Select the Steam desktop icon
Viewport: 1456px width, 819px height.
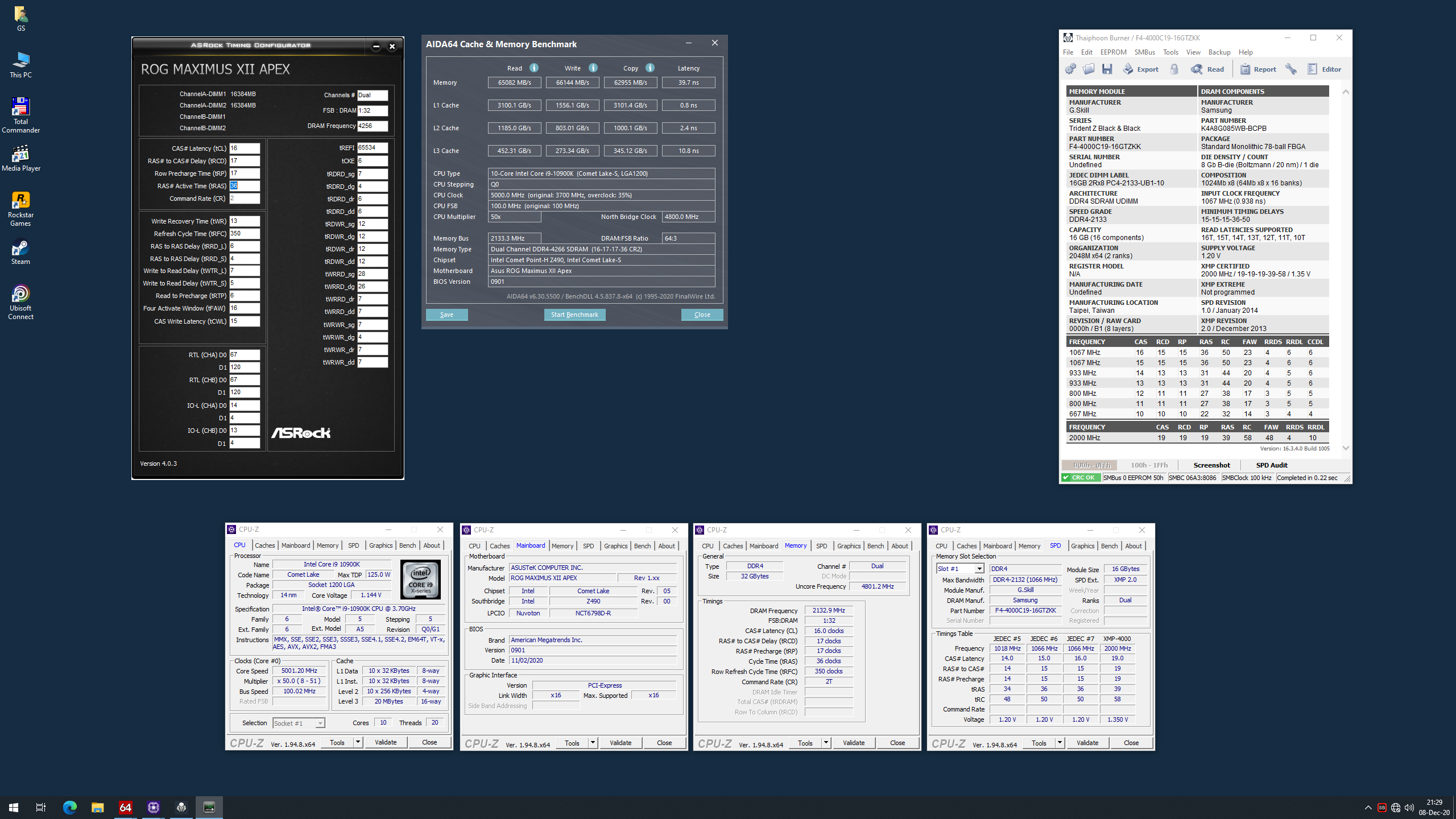click(20, 252)
